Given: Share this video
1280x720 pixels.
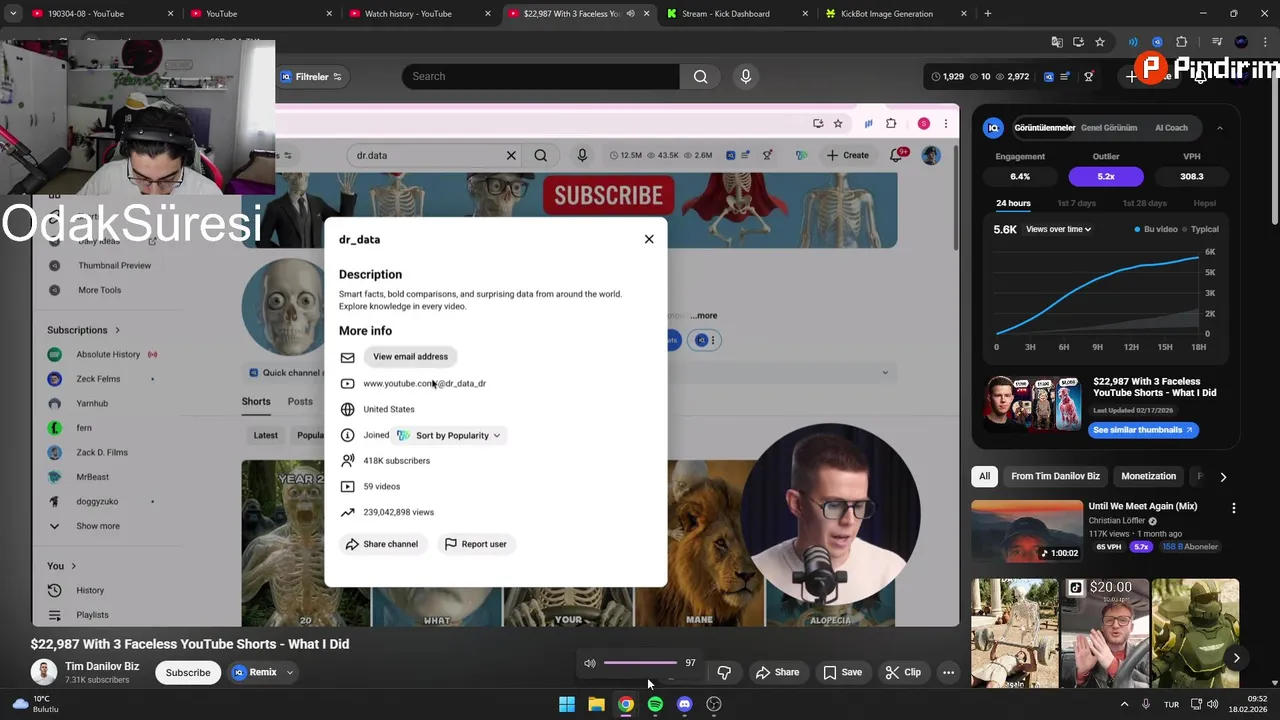Looking at the screenshot, I should 777,672.
